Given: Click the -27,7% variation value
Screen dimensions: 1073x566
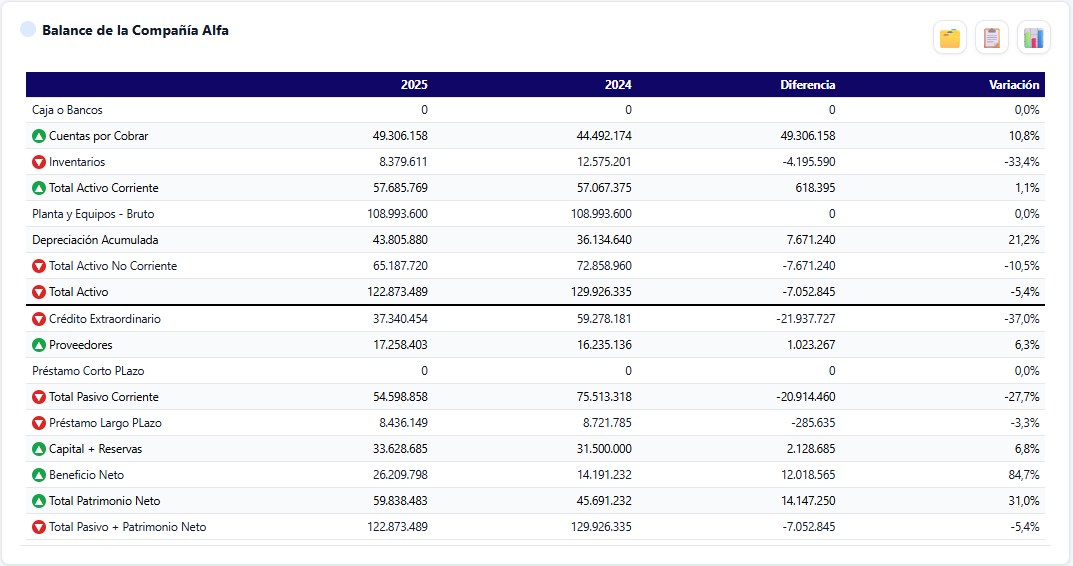Looking at the screenshot, I should (1022, 397).
